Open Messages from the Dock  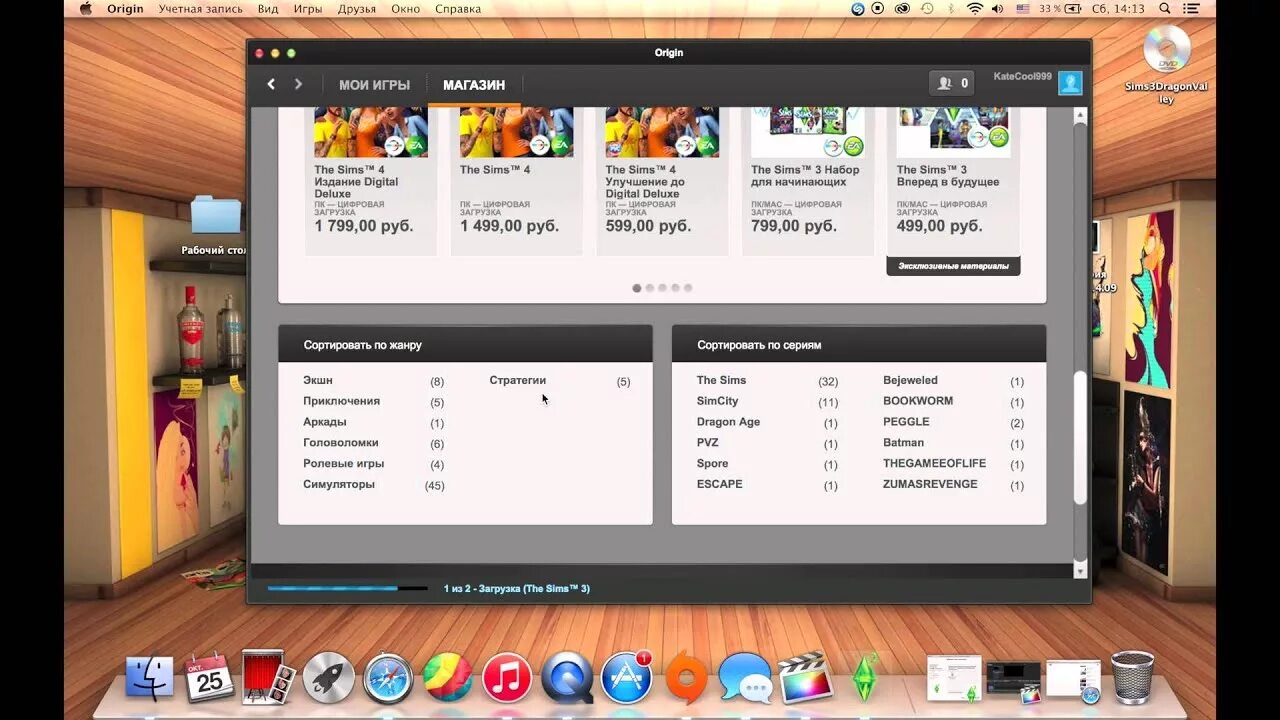pyautogui.click(x=746, y=679)
